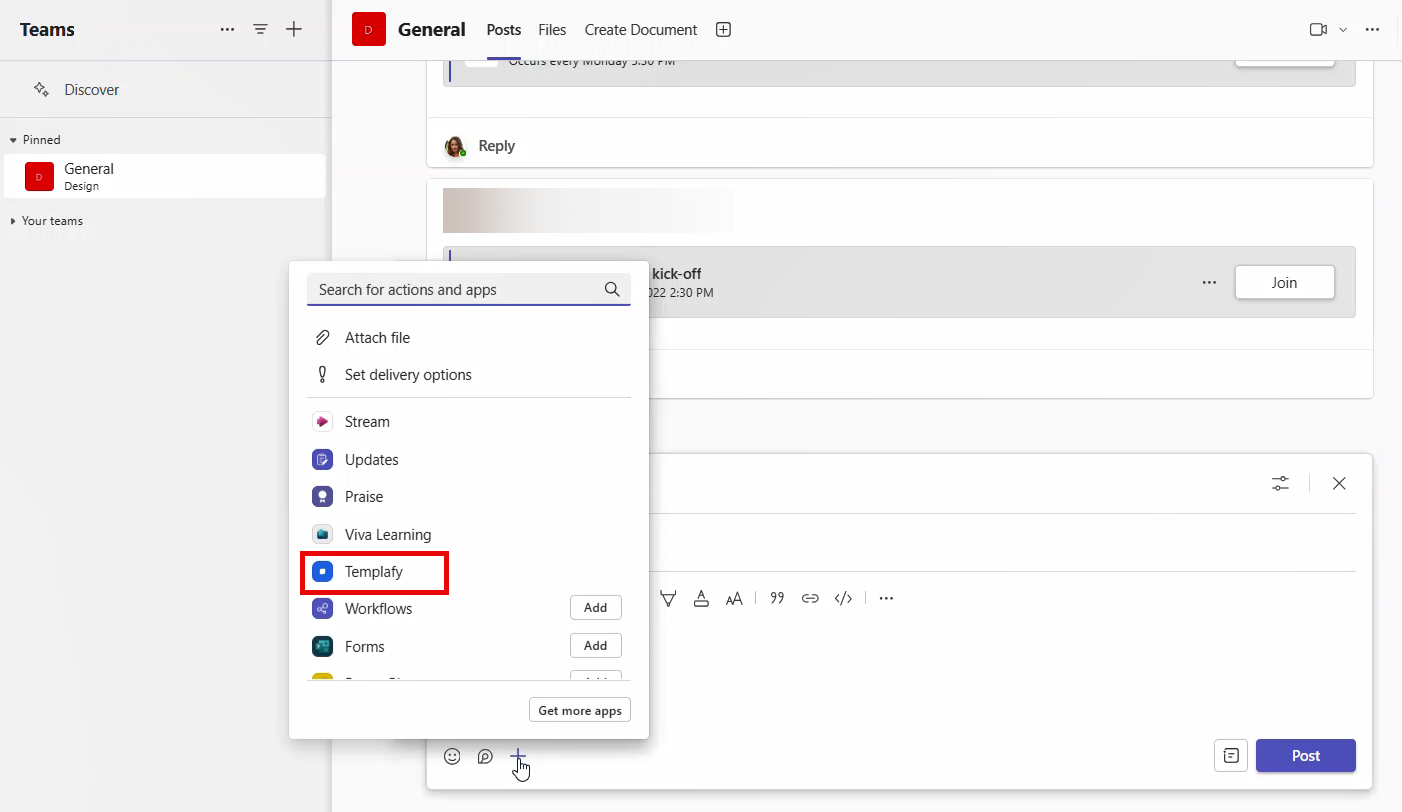Open message delivery options

pos(407,374)
